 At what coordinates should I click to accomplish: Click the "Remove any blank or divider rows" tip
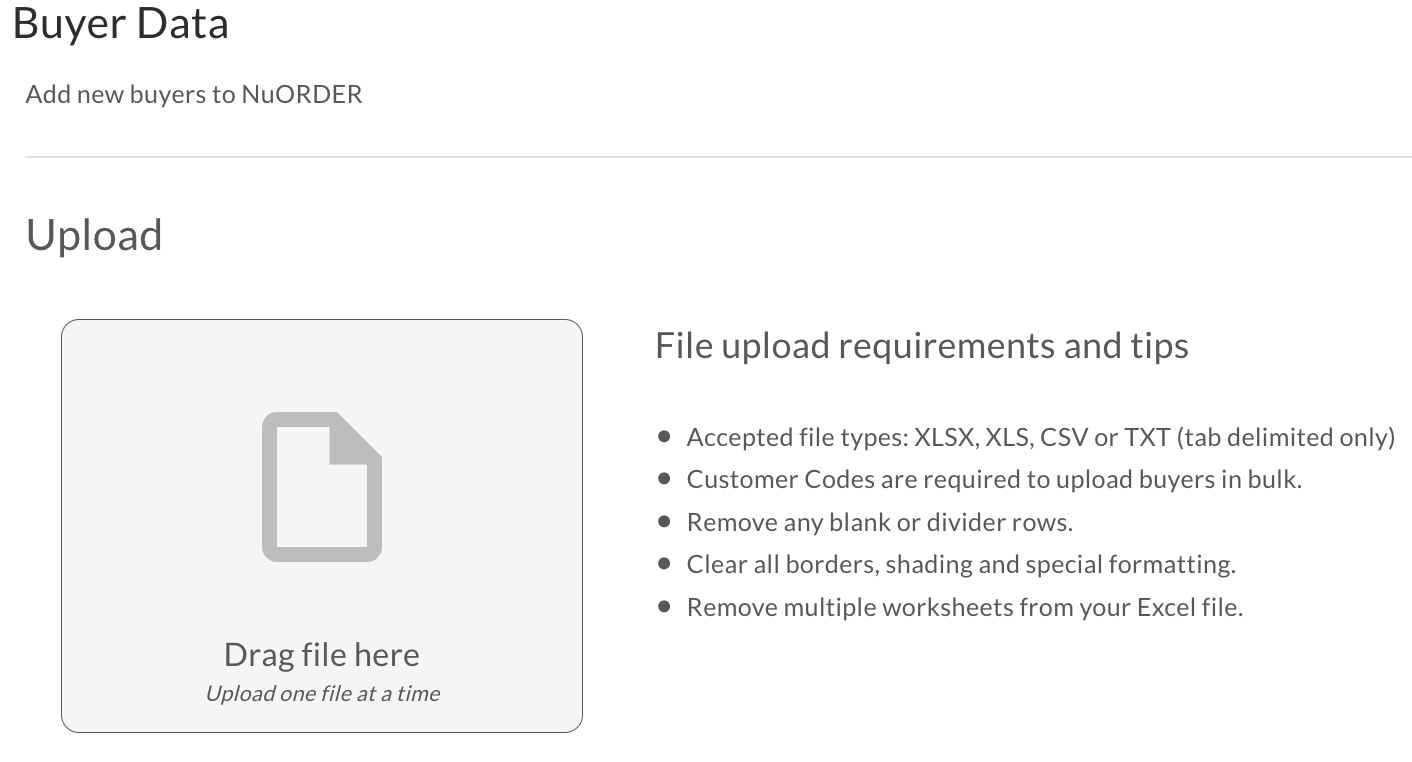[x=880, y=522]
